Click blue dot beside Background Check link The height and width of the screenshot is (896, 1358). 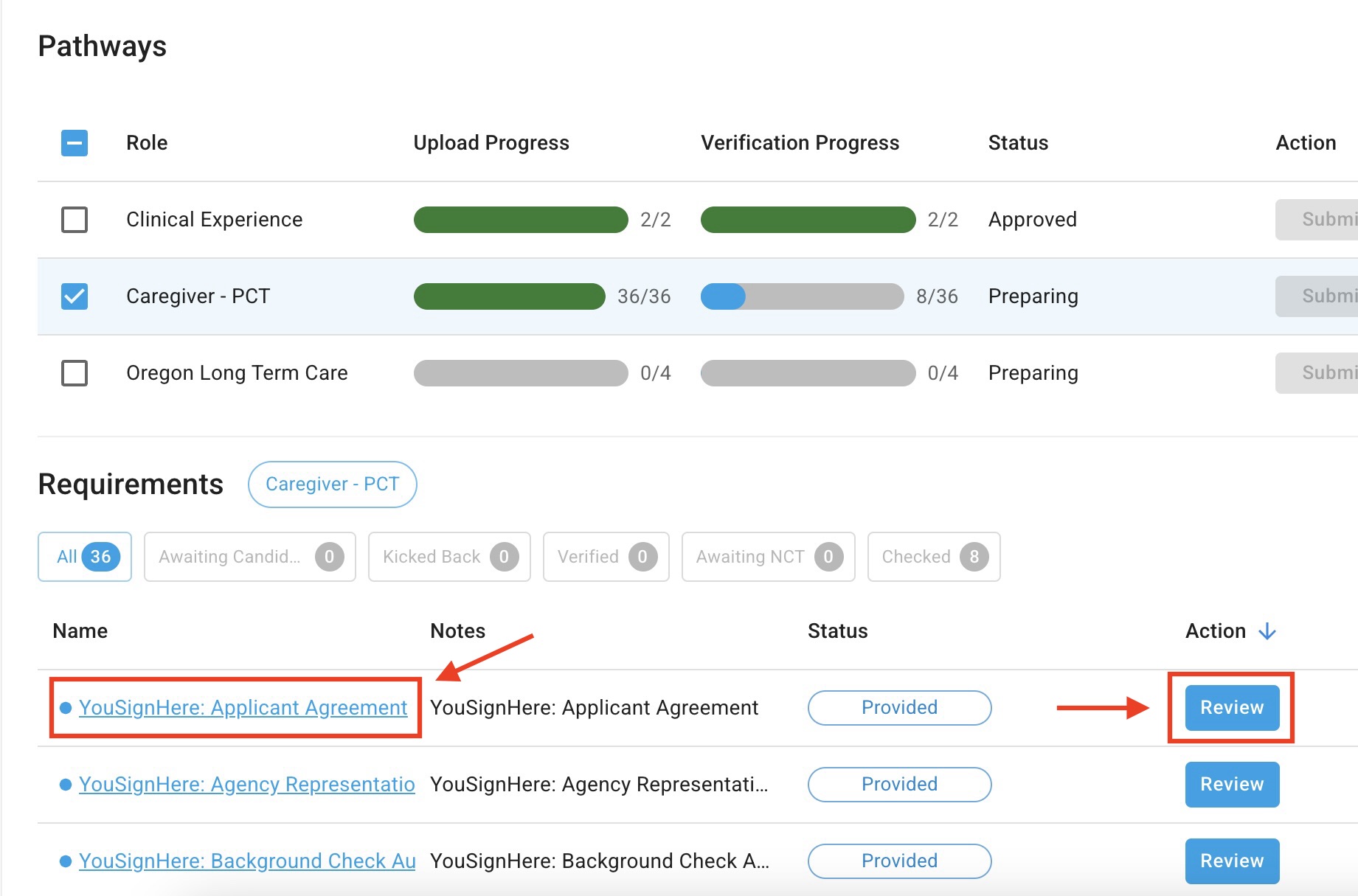[66, 861]
